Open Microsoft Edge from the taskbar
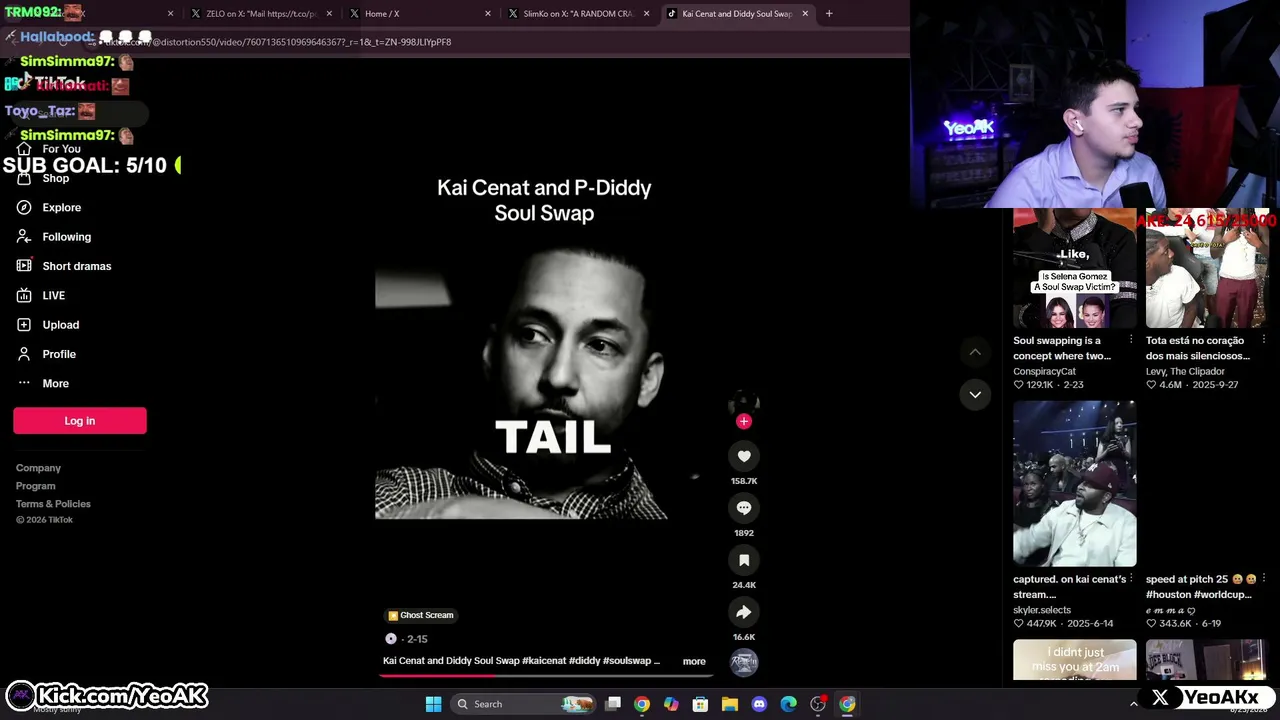The height and width of the screenshot is (720, 1280). click(789, 704)
